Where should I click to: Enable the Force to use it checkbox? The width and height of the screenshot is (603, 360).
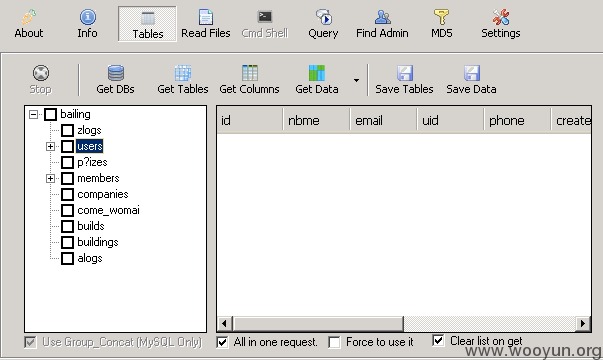click(x=335, y=342)
